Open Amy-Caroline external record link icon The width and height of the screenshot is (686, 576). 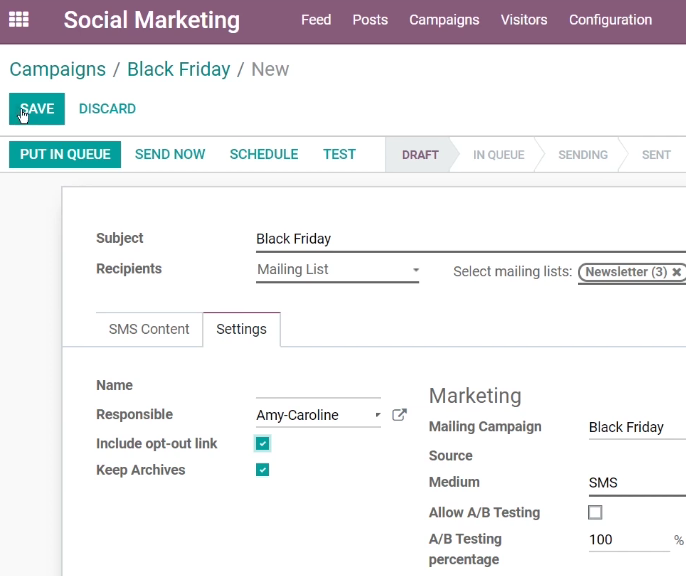click(x=399, y=415)
